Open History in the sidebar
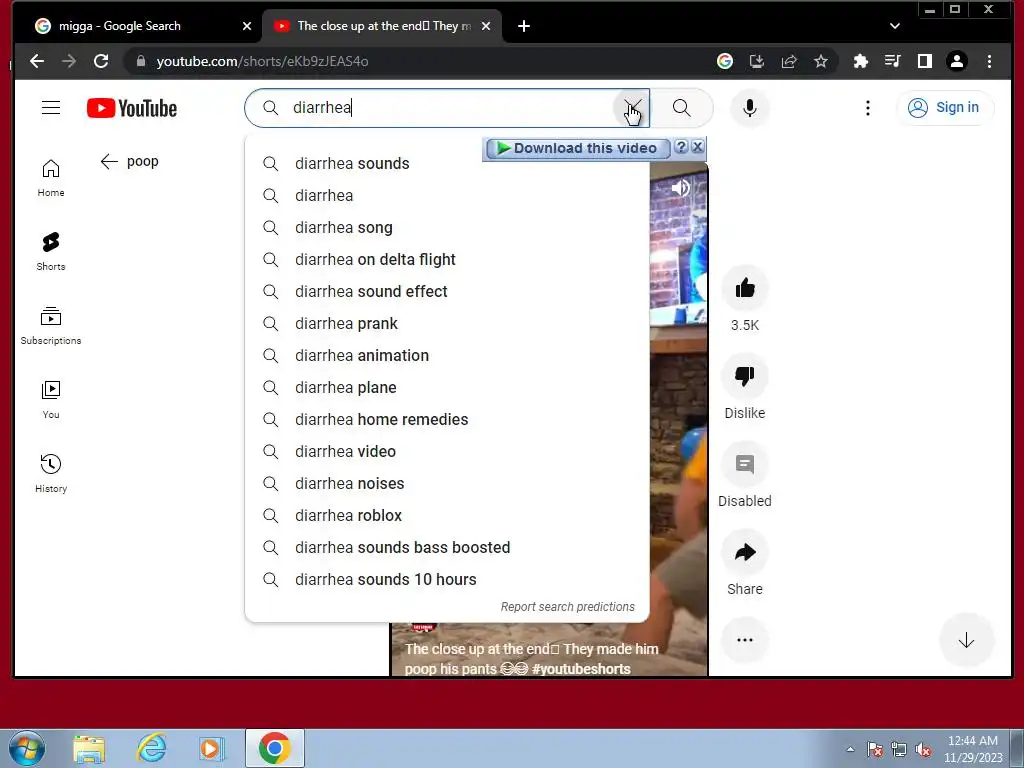This screenshot has height=768, width=1024. tap(51, 473)
